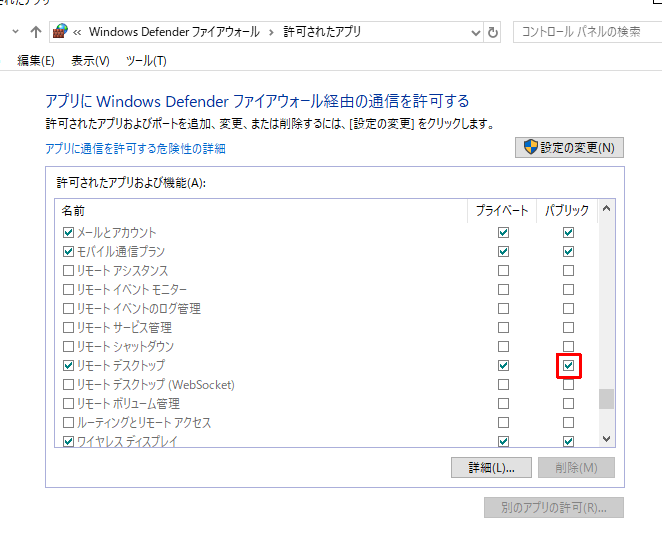Image resolution: width=662 pixels, height=538 pixels.
Task: Open the 編集(E) menu
Action: (36, 61)
